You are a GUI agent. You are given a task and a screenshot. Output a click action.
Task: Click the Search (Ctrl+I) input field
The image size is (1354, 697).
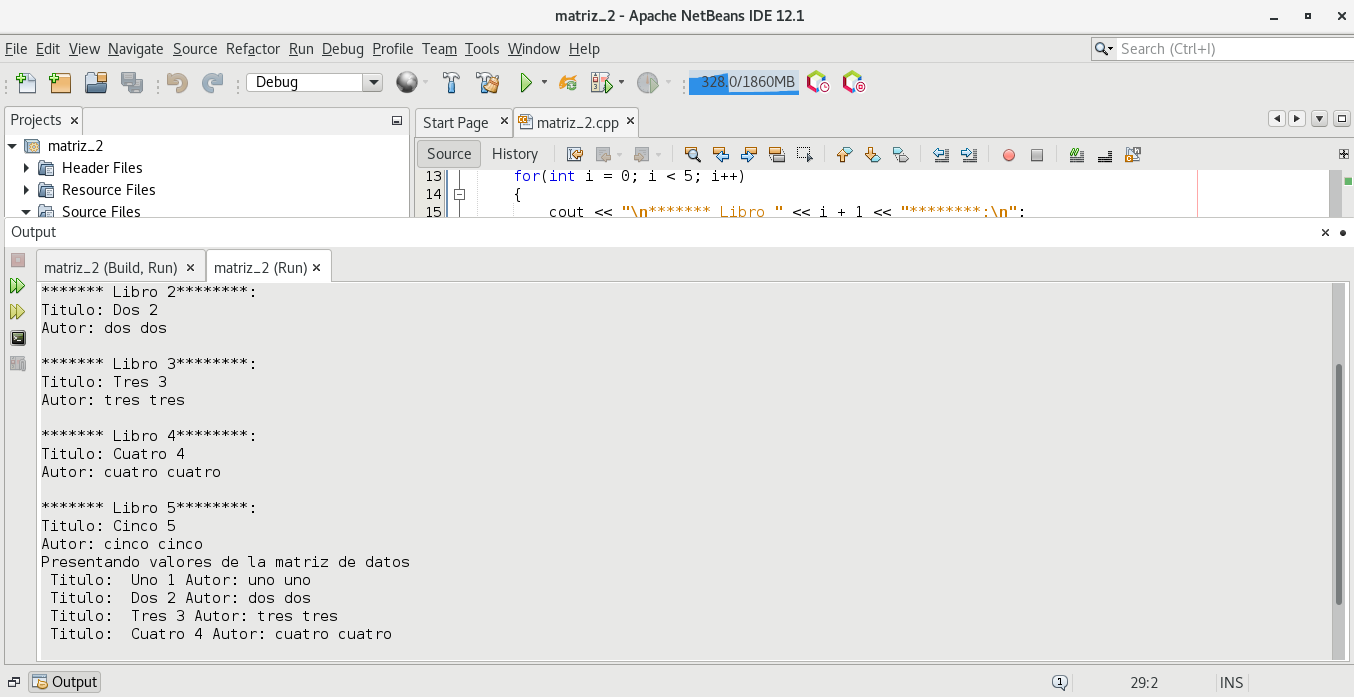pyautogui.click(x=1229, y=49)
